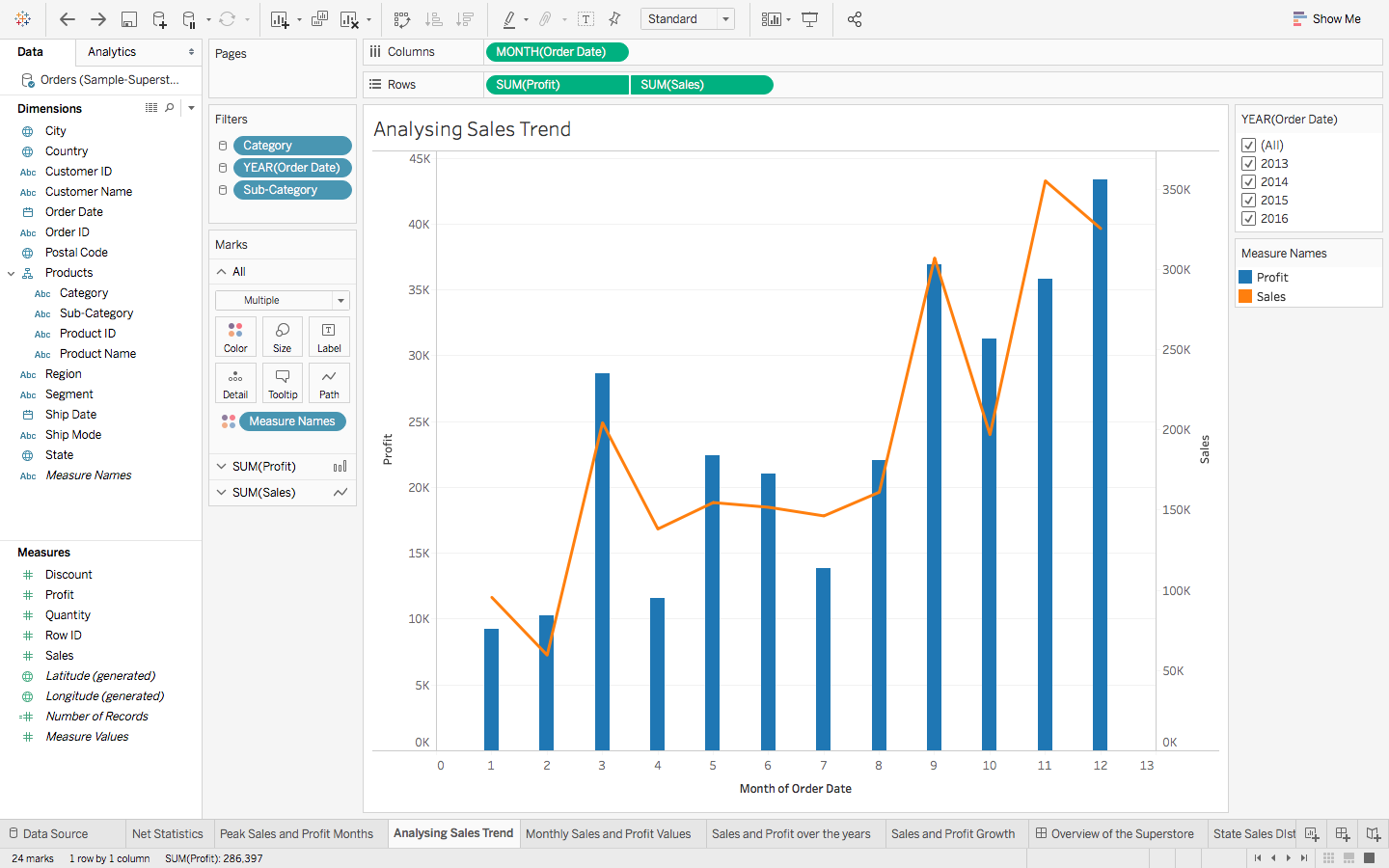
Task: Duplicate the current sheet
Action: click(318, 18)
